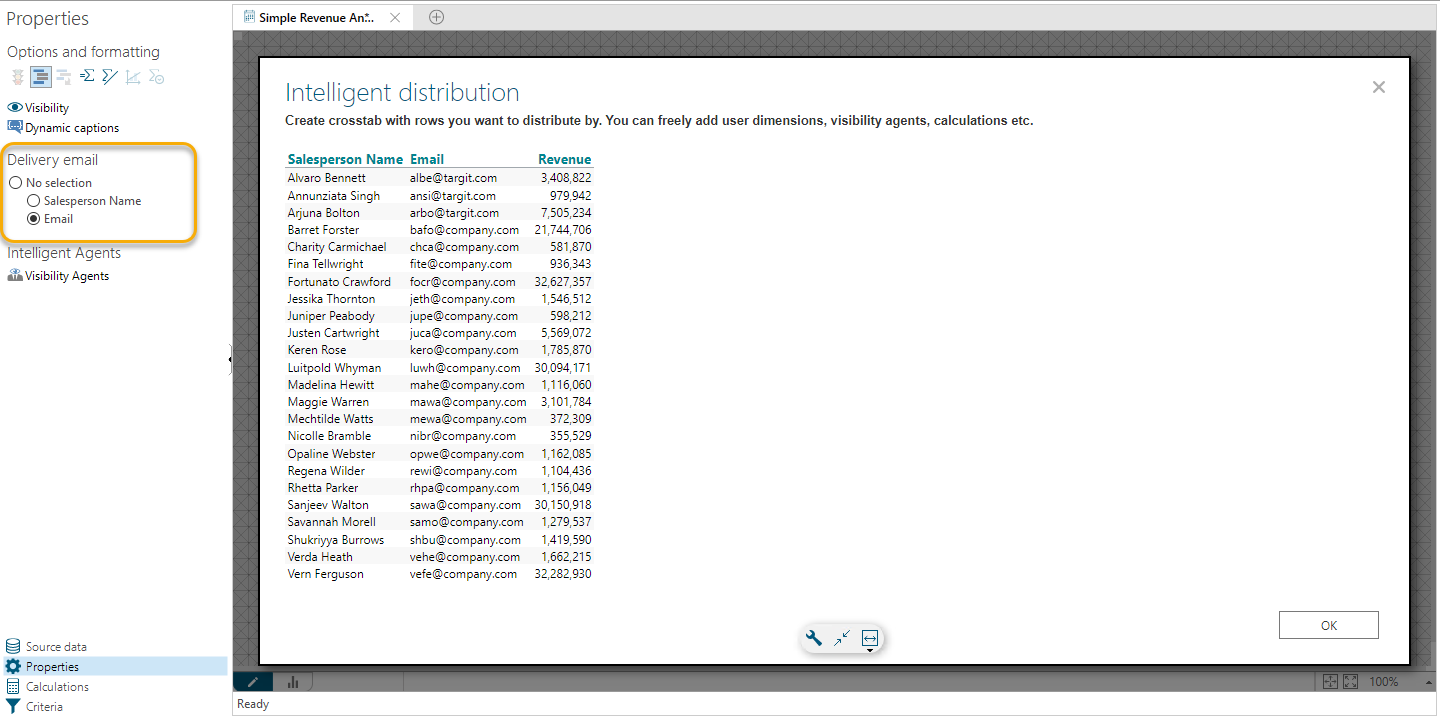Select Opaline Webster in the crosstab
This screenshot has width=1440, height=718.
tap(332, 454)
